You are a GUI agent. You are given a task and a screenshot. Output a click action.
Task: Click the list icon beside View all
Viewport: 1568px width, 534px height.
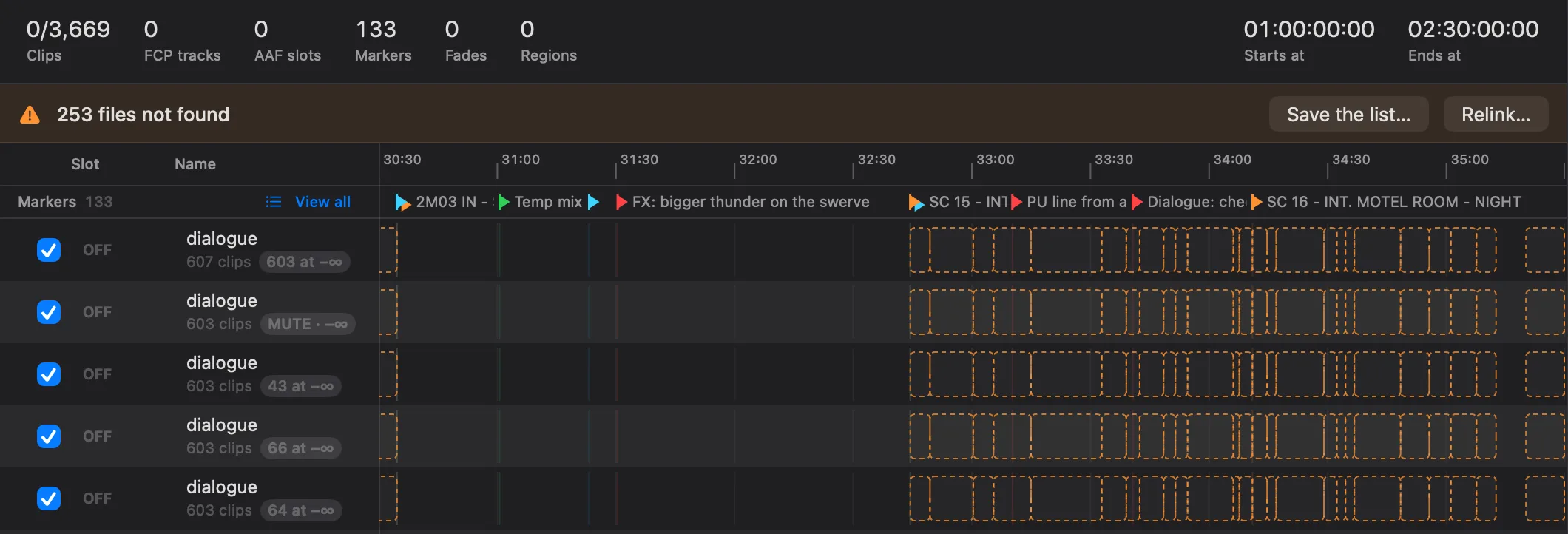click(274, 202)
